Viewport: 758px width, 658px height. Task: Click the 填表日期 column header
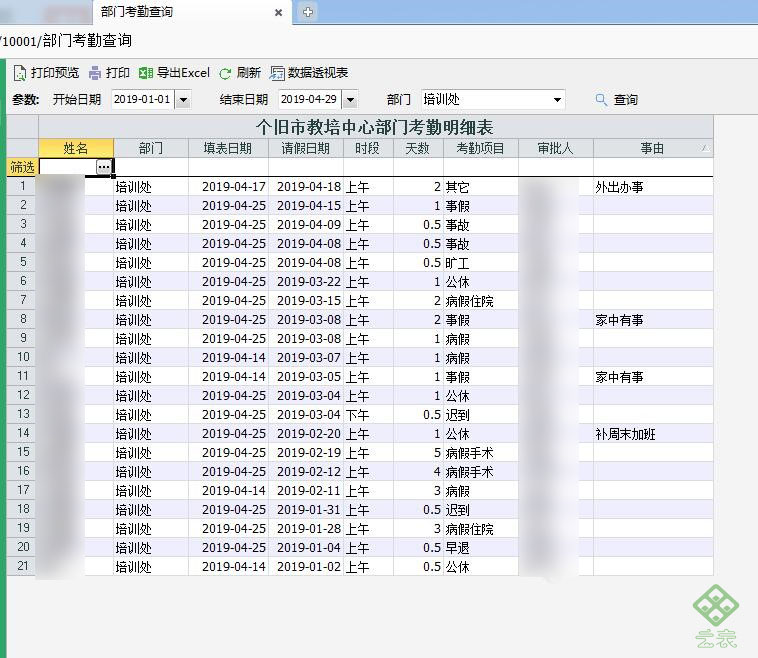tap(228, 148)
